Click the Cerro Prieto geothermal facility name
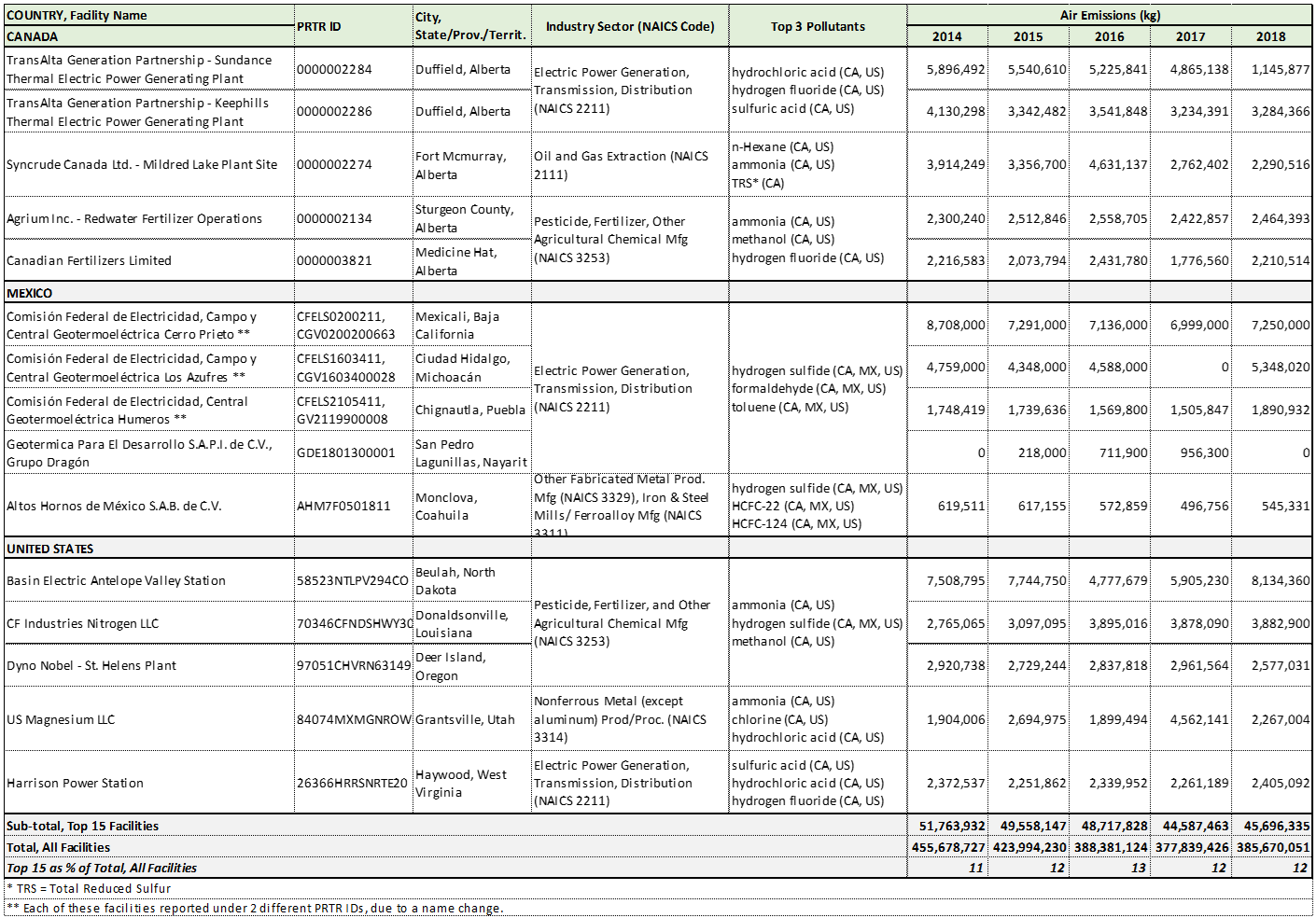 click(132, 326)
